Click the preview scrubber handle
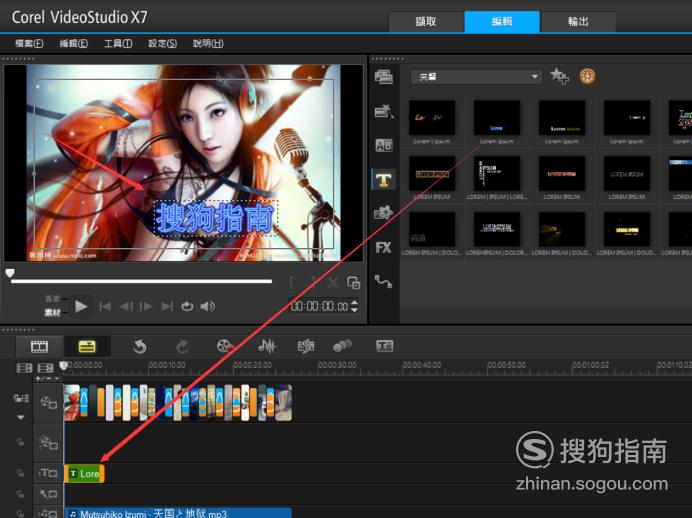The height and width of the screenshot is (518, 692). point(10,274)
